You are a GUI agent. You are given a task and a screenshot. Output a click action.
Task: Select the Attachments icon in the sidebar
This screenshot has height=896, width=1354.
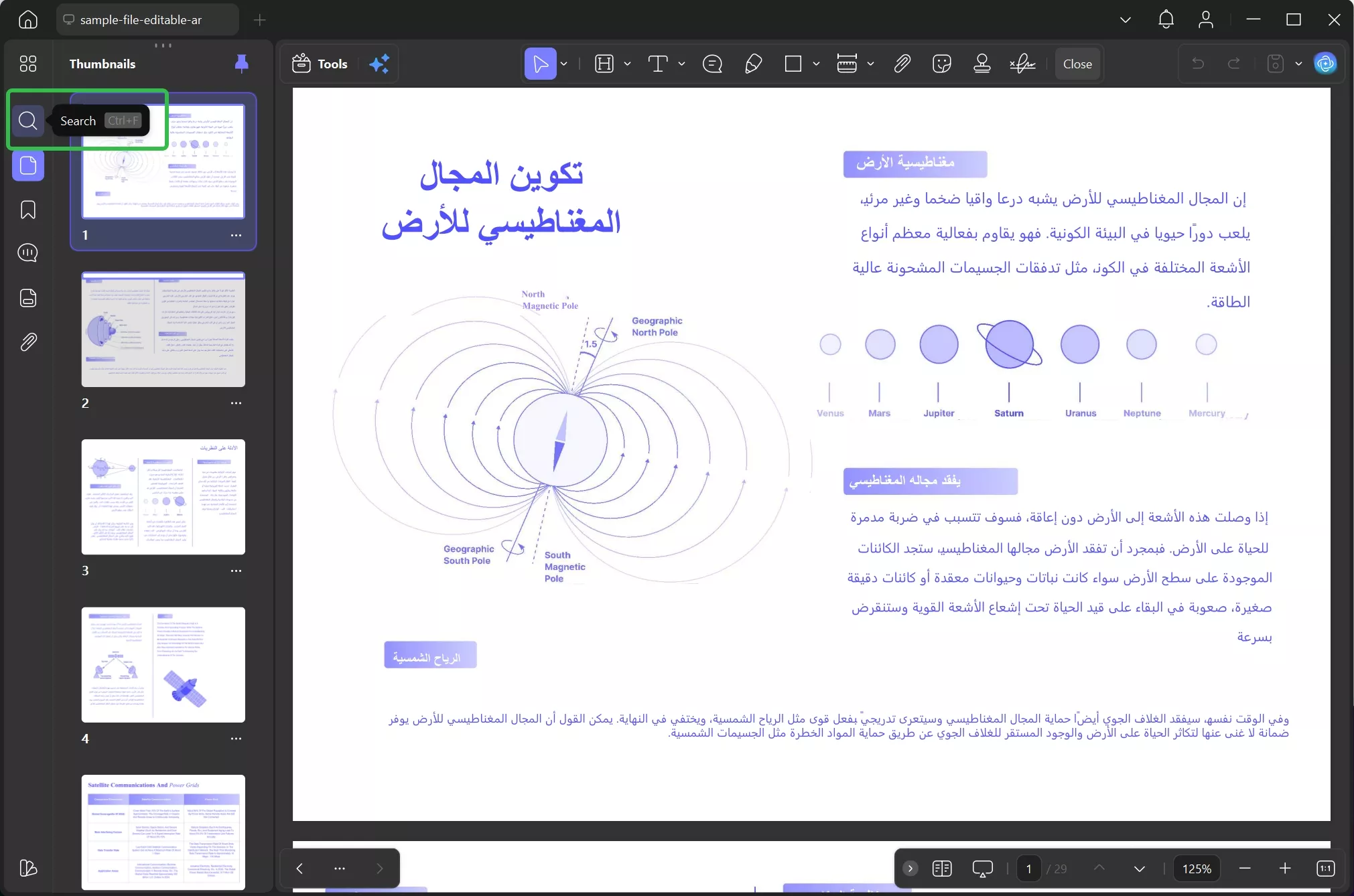point(28,342)
